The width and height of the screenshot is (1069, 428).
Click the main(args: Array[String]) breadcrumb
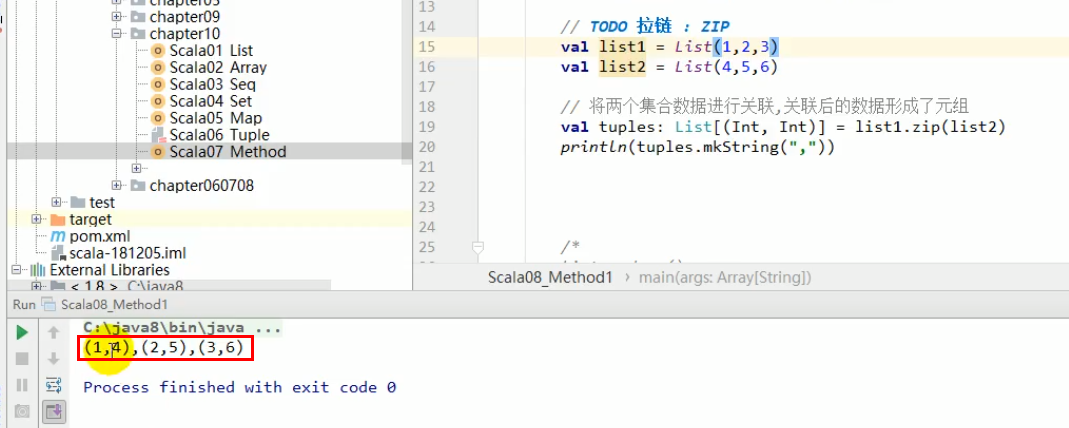point(725,278)
